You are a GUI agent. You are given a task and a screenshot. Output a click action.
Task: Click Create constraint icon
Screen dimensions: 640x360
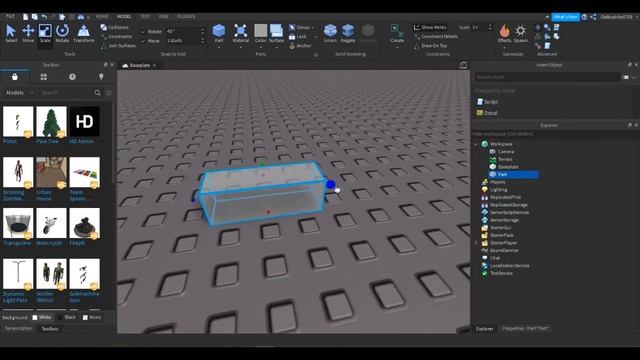pos(397,31)
